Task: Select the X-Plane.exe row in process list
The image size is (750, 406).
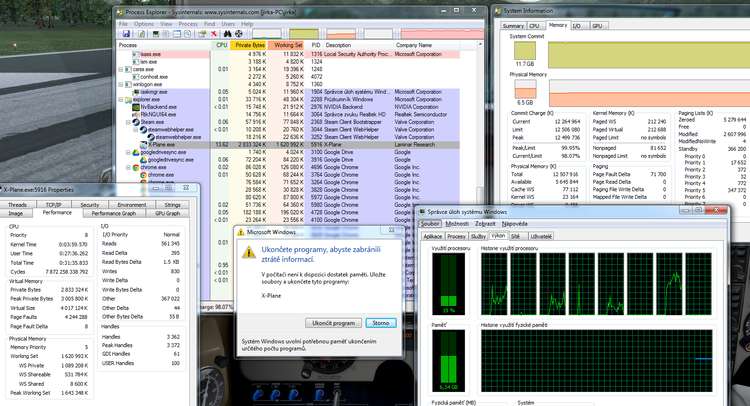Action: click(289, 144)
